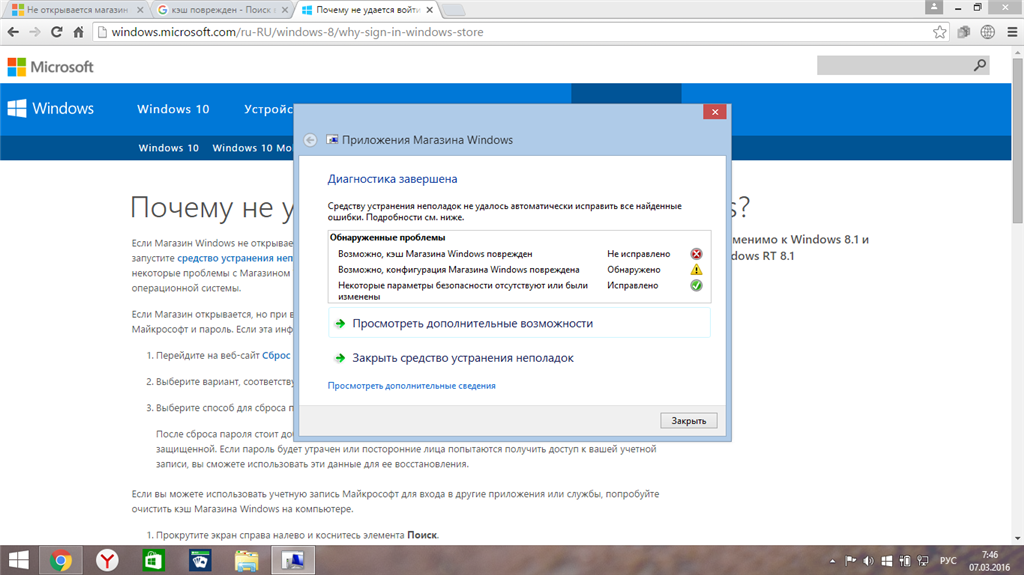This screenshot has height=575, width=1024.
Task: Open Action Center flag icon
Action: 850,561
